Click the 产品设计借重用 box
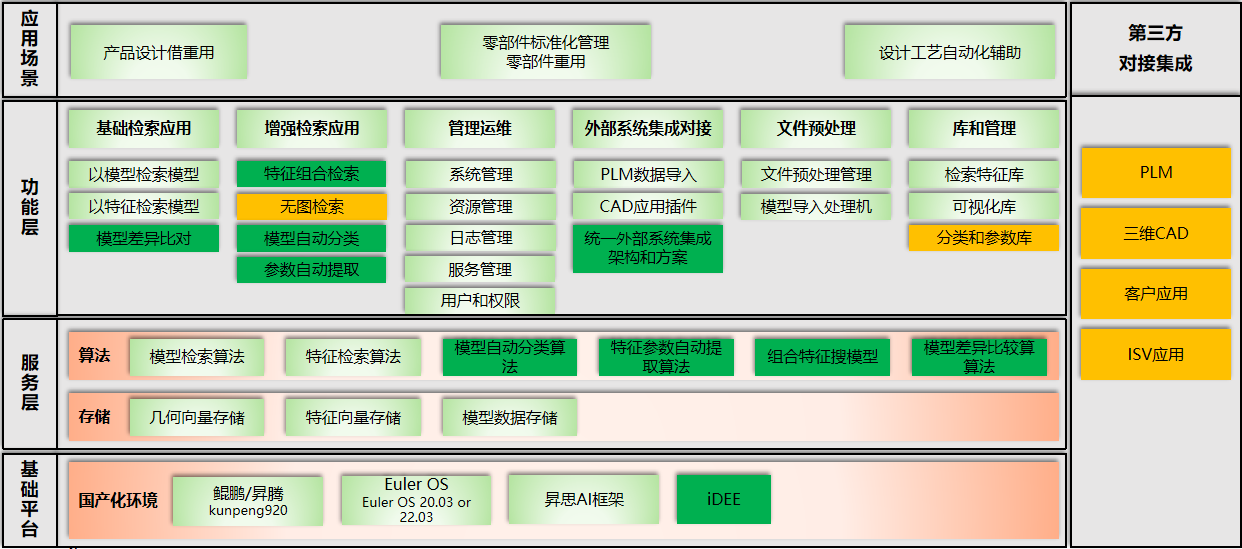 point(158,52)
